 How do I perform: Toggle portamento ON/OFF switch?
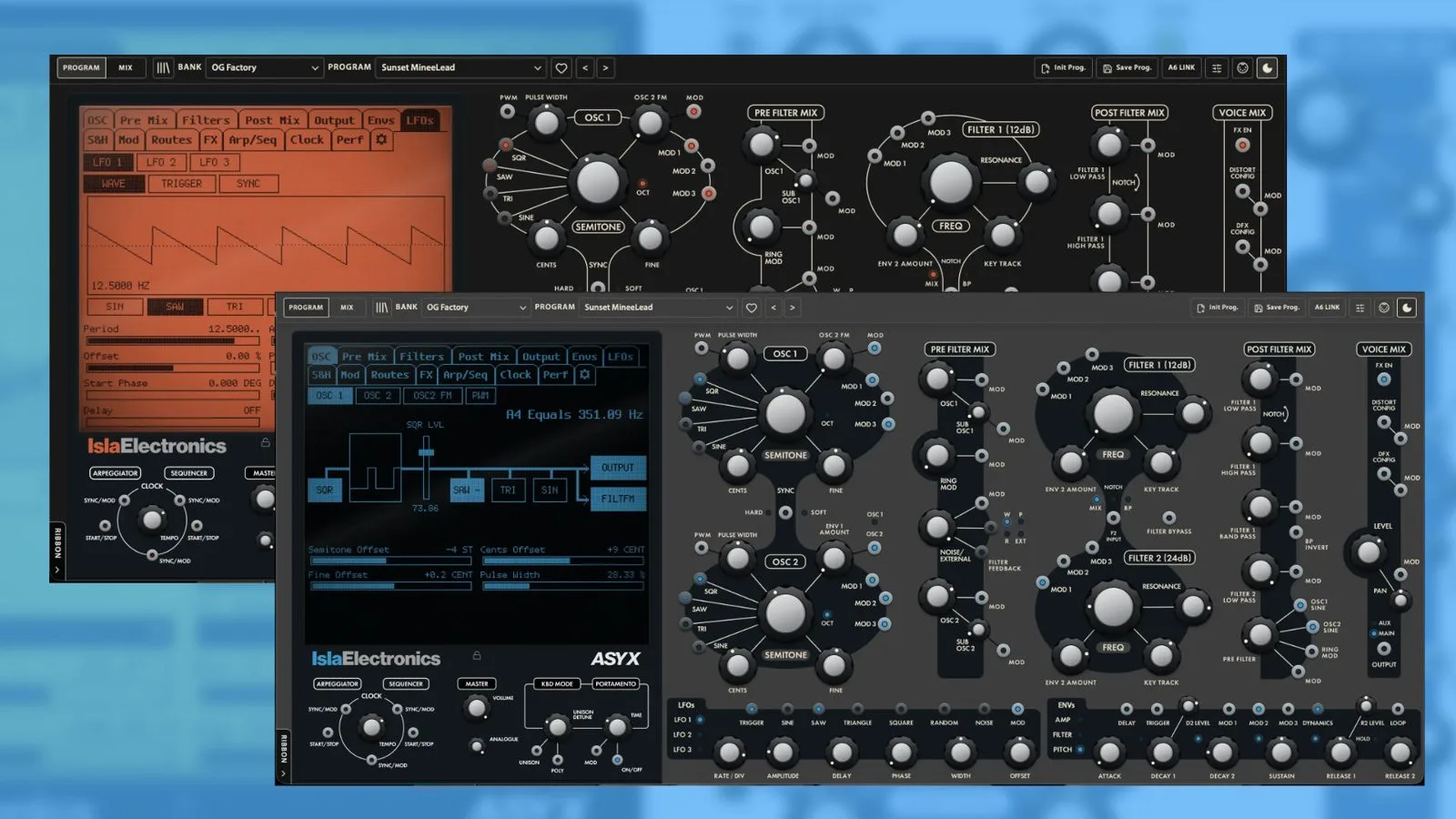pyautogui.click(x=617, y=759)
